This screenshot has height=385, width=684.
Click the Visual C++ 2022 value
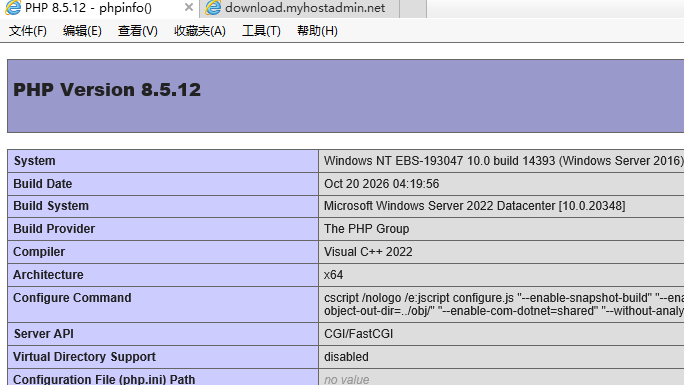click(368, 252)
